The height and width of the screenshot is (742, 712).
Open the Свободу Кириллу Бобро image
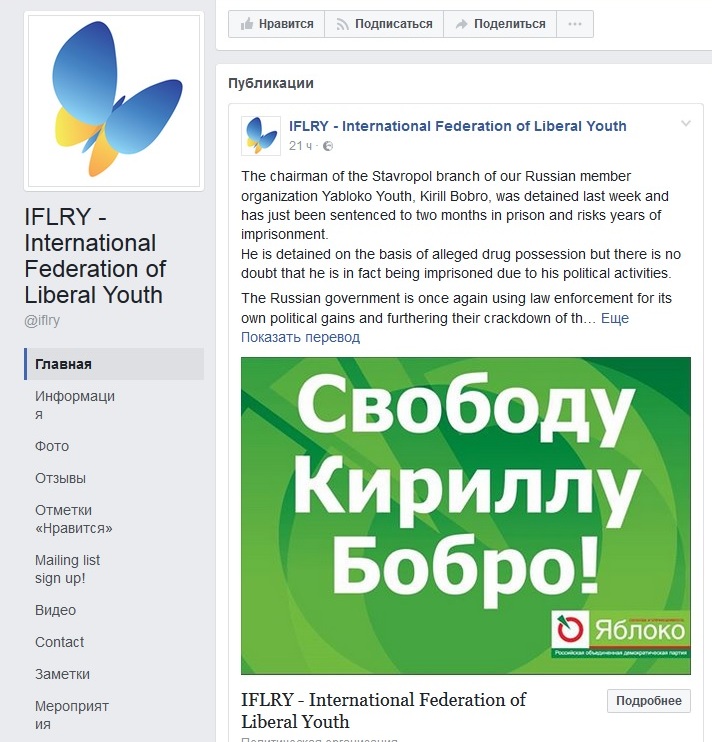coord(466,515)
